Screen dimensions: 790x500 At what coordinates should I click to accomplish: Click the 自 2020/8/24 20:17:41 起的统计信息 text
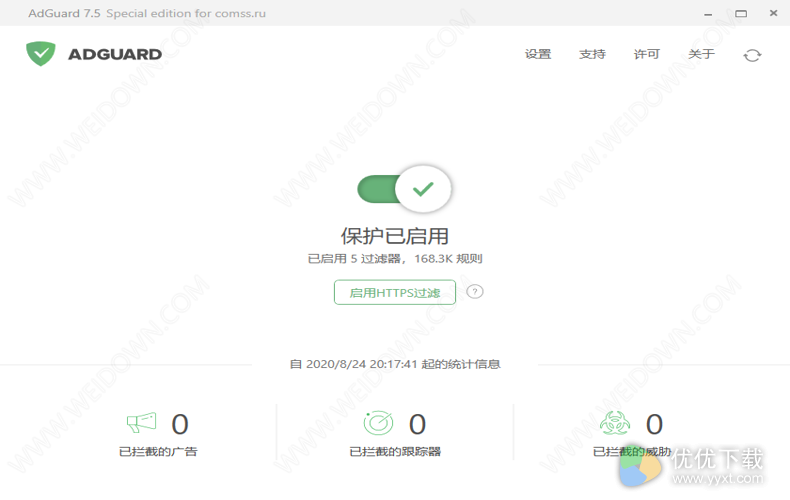(x=394, y=364)
